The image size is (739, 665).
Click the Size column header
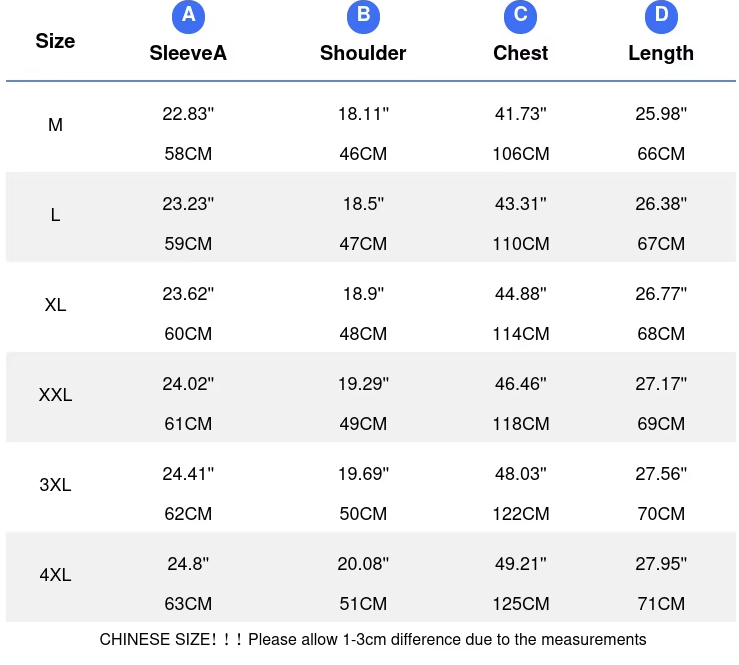pos(55,41)
